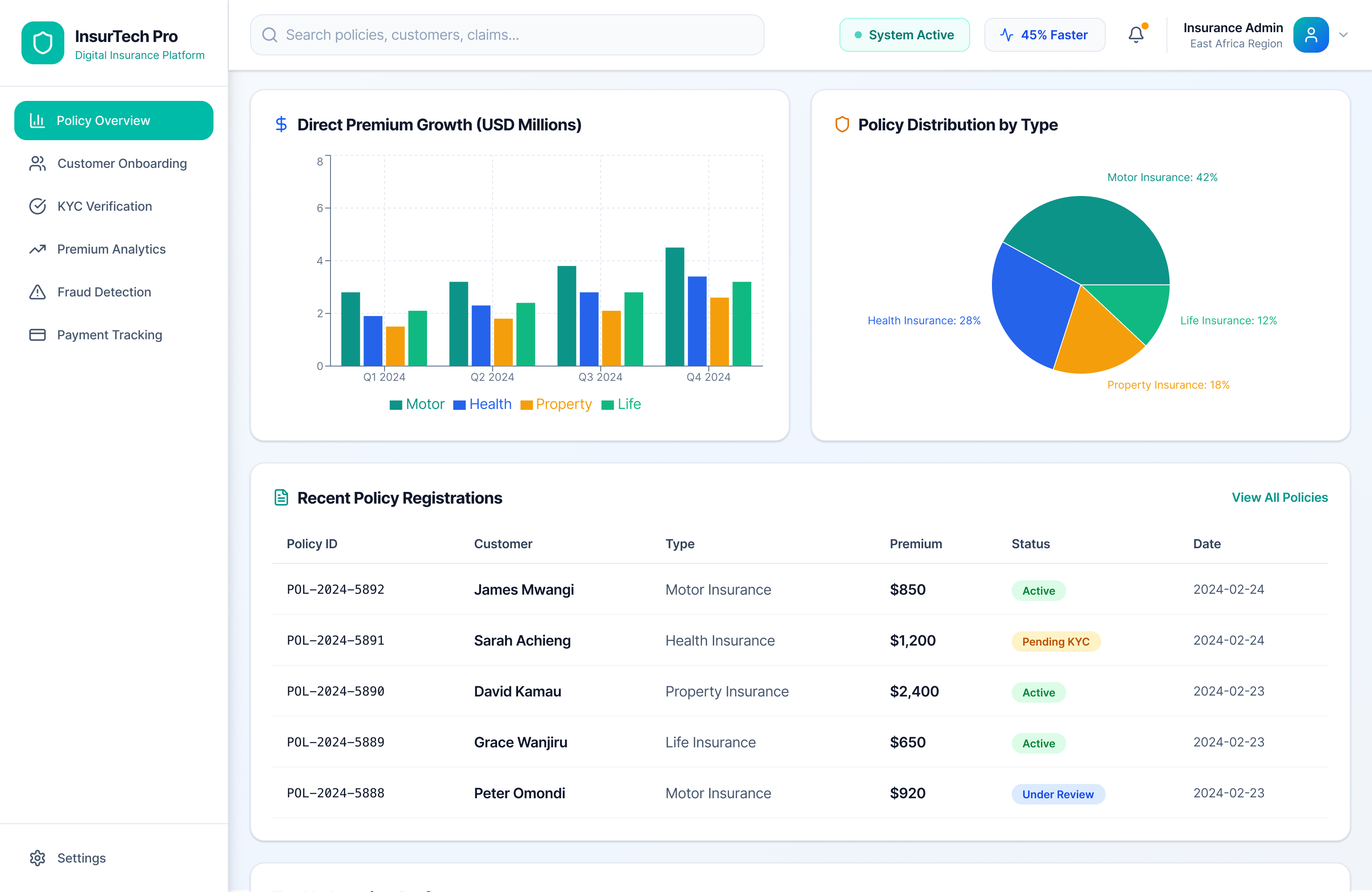This screenshot has width=1372, height=892.
Task: Select the Fraud Detection sidebar entry
Action: [104, 292]
